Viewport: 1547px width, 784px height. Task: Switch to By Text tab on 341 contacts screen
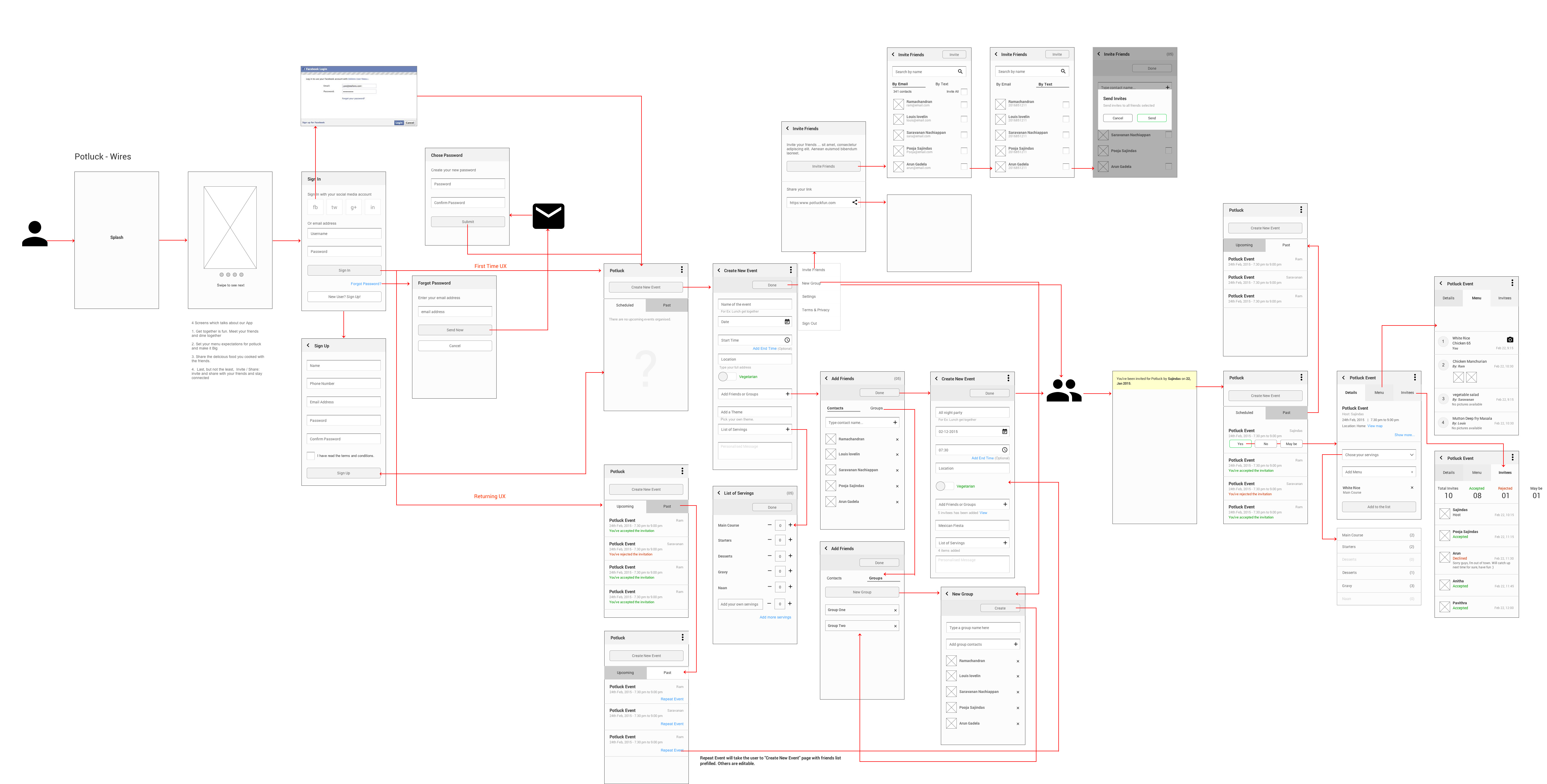pyautogui.click(x=942, y=84)
